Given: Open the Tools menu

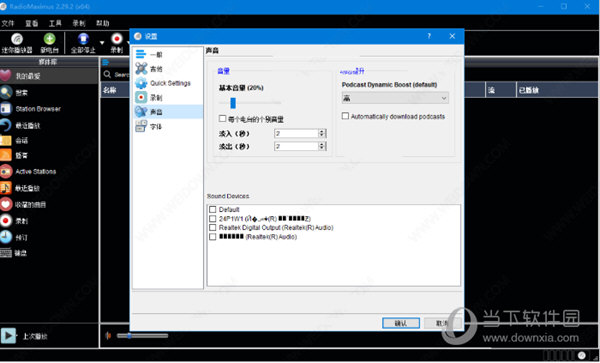Looking at the screenshot, I should pyautogui.click(x=55, y=23).
